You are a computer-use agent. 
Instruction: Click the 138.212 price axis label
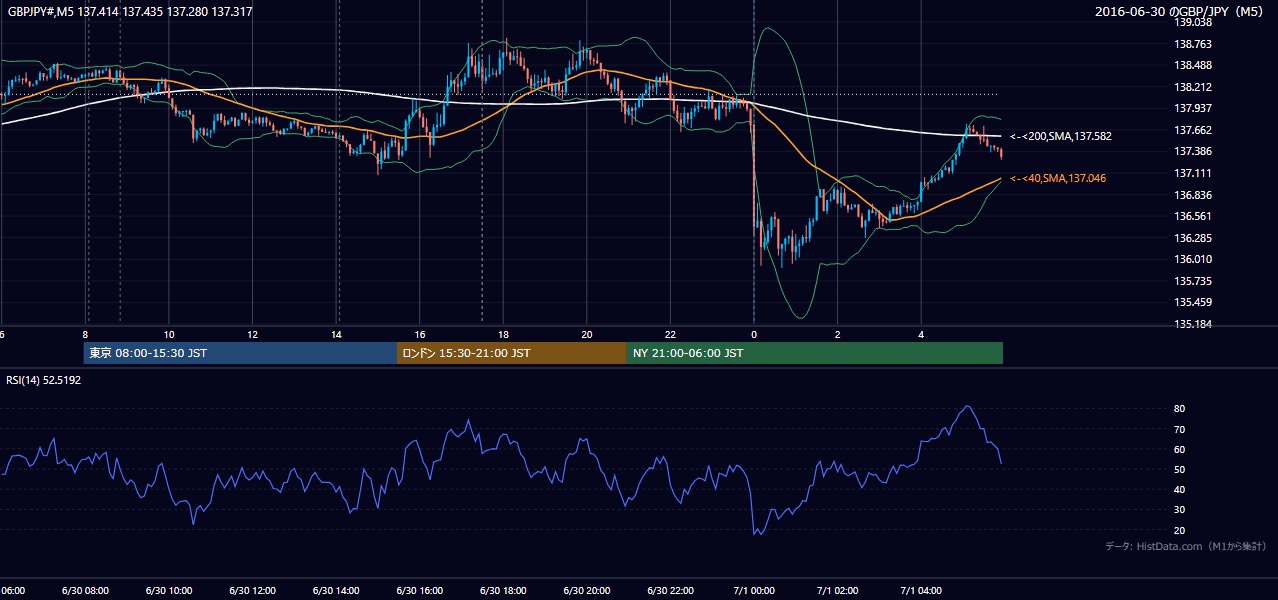coord(1193,87)
